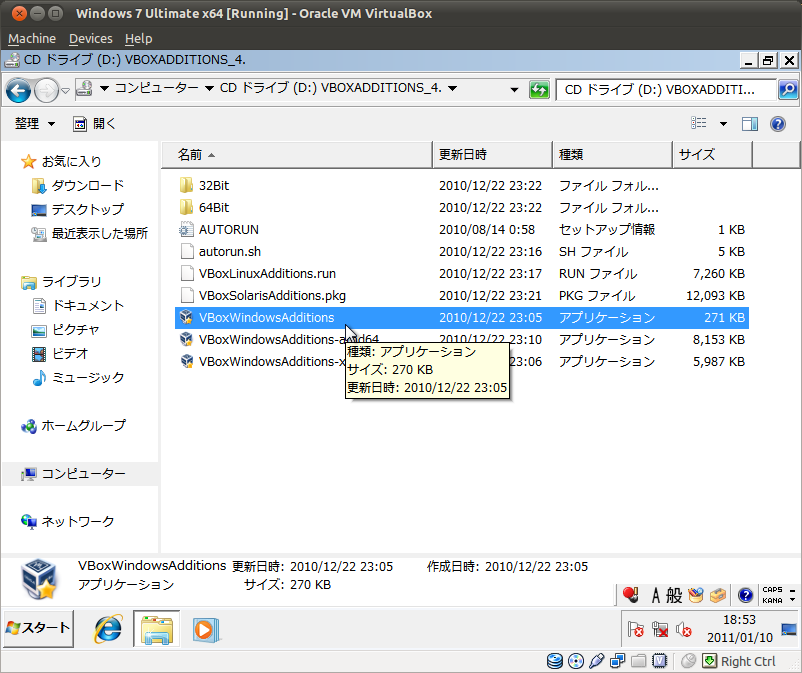Screen dimensions: 802x673
Task: Focus the search box for CD drive
Action: pos(666,90)
